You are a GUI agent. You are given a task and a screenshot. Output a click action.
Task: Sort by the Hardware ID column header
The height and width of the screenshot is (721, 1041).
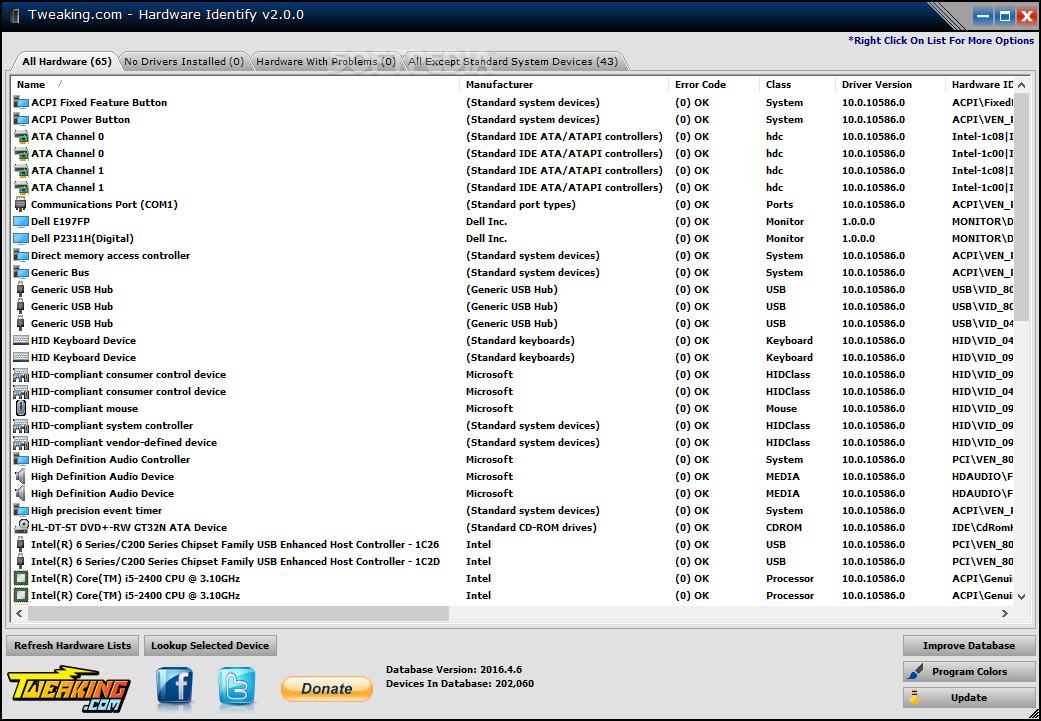tap(980, 84)
